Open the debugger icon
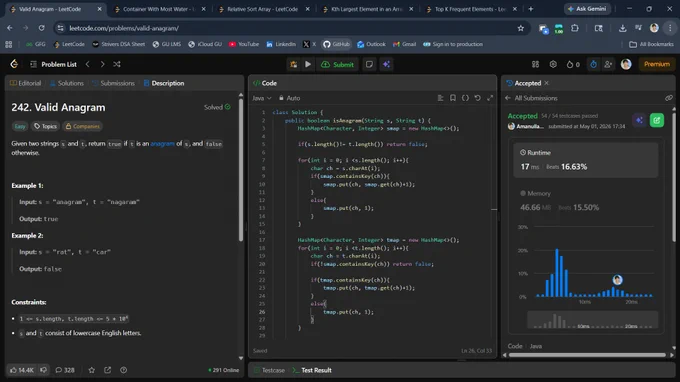The height and width of the screenshot is (382, 680). (x=294, y=64)
